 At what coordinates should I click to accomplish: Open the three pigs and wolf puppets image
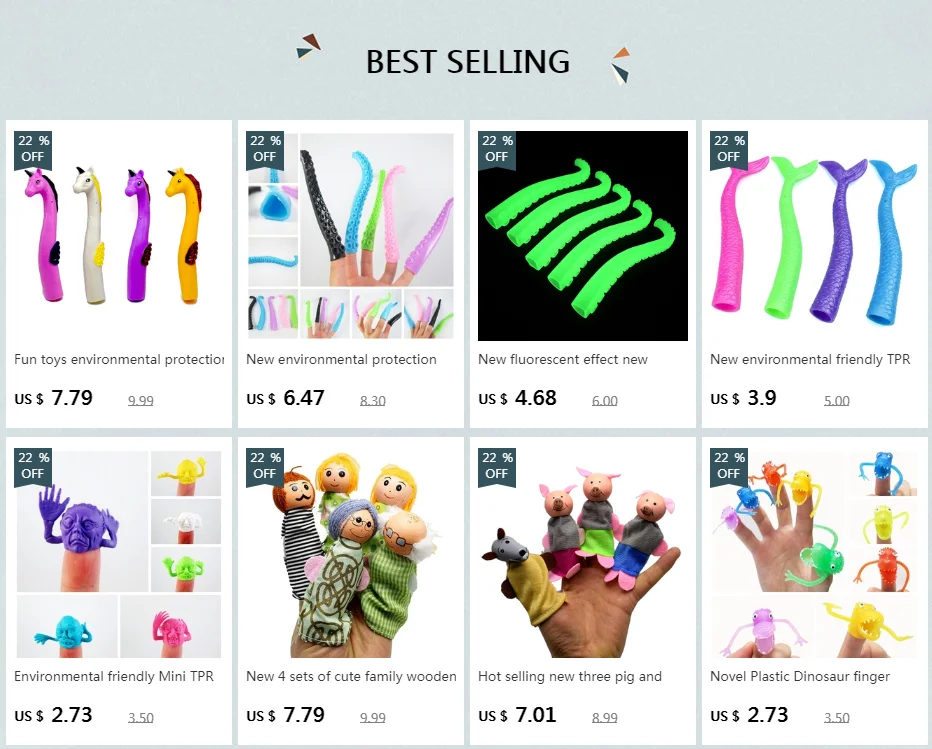pos(582,553)
